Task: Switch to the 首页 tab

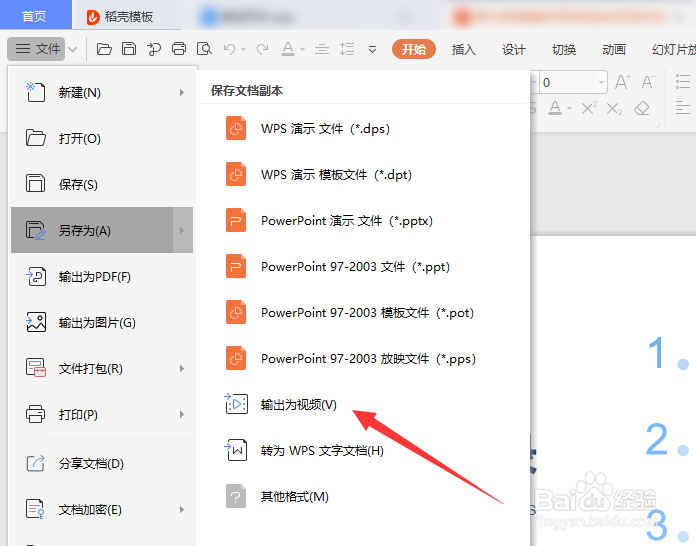Action: (35, 16)
